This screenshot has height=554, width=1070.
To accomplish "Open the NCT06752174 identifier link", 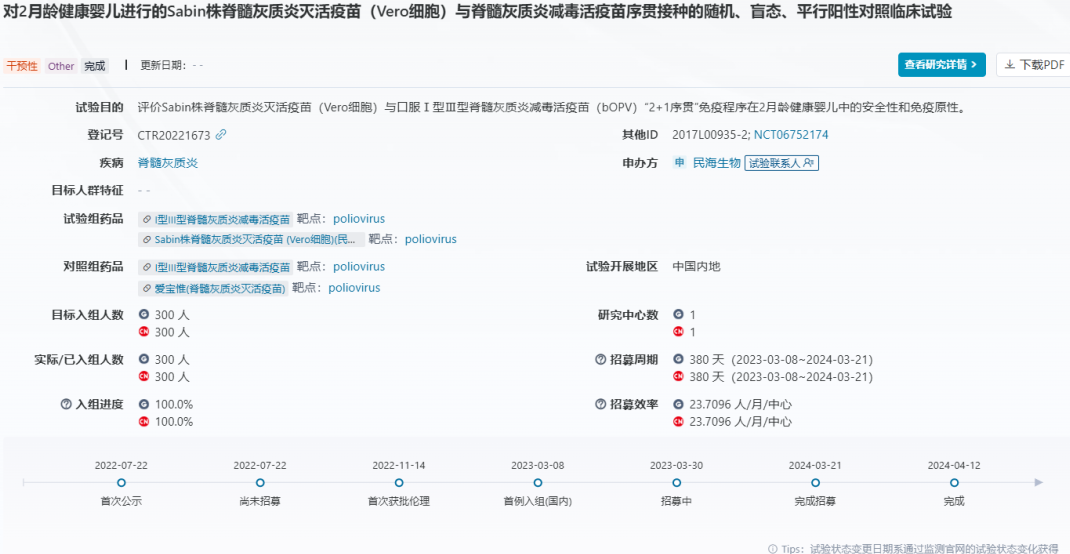I will pos(791,135).
